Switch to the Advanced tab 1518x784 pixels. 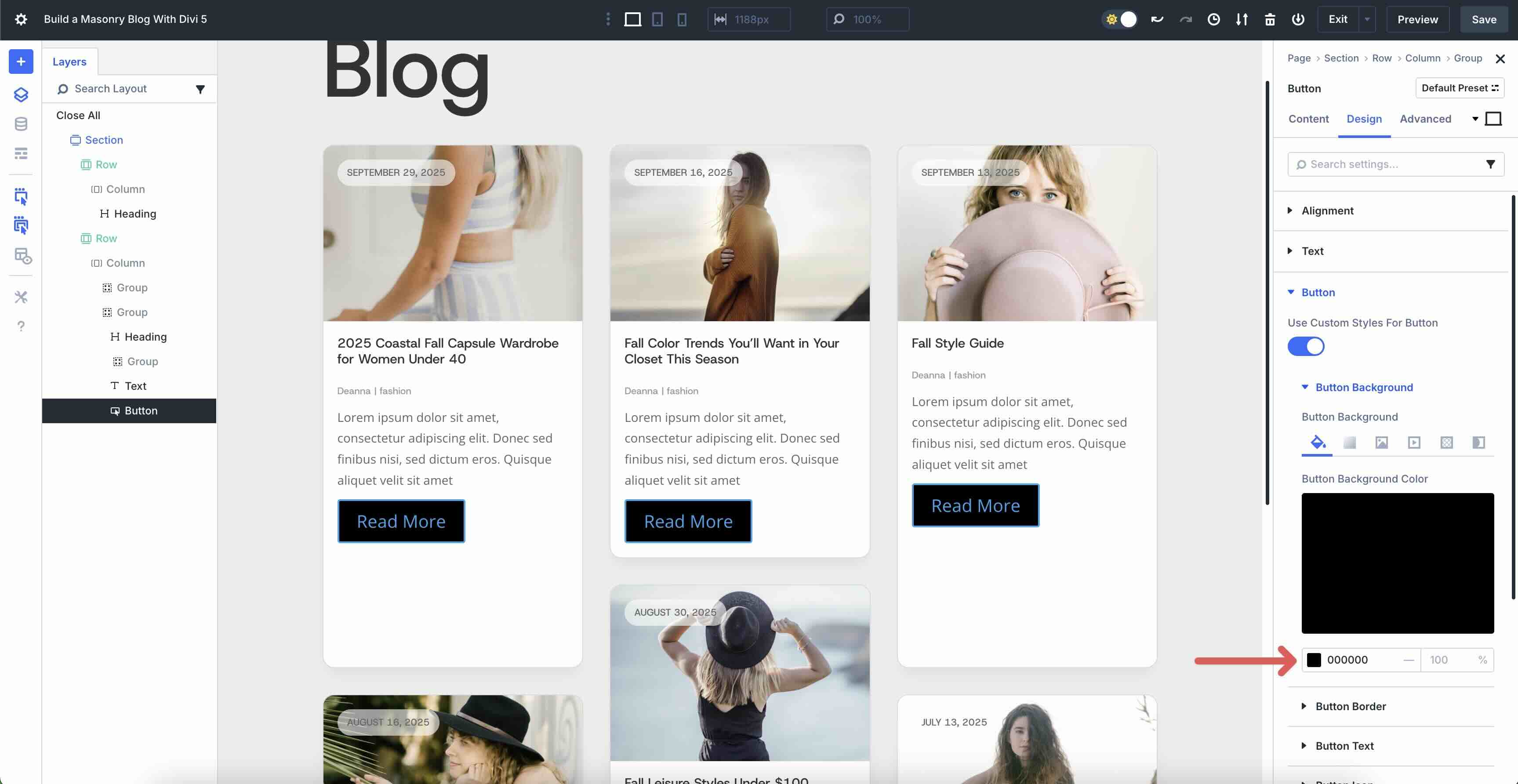[x=1425, y=118]
